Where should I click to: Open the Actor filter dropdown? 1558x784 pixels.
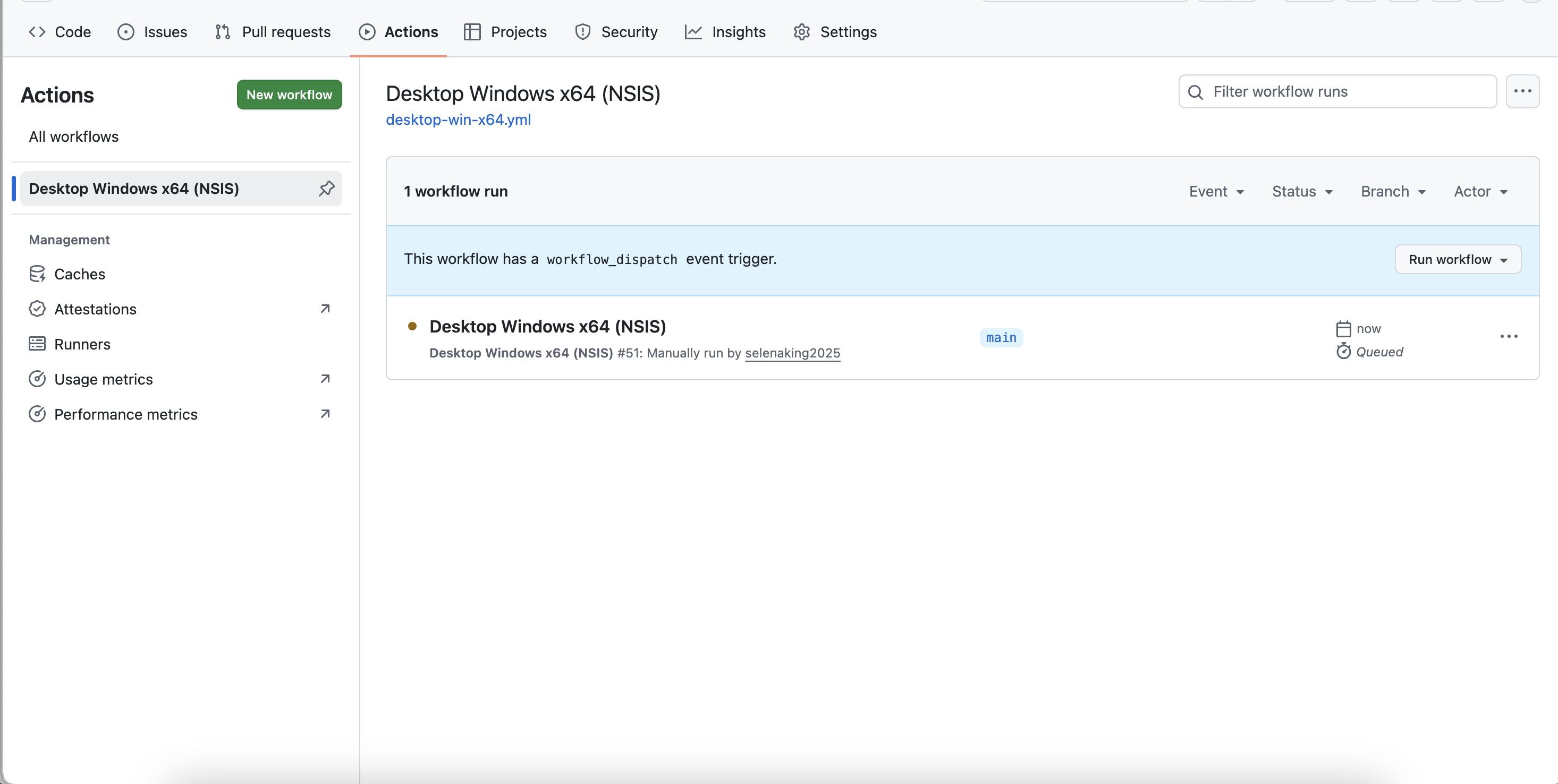tap(1480, 192)
